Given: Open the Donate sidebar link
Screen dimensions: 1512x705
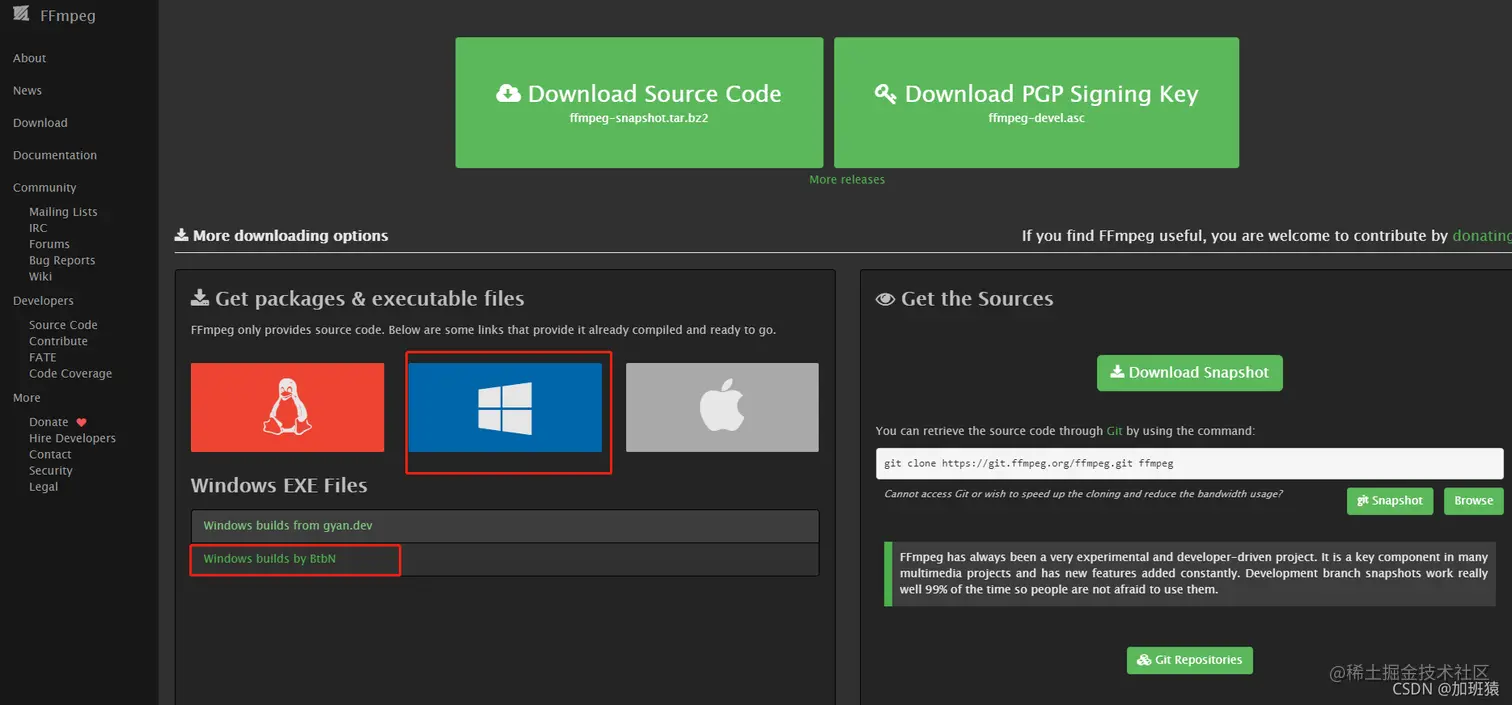Looking at the screenshot, I should tap(49, 422).
